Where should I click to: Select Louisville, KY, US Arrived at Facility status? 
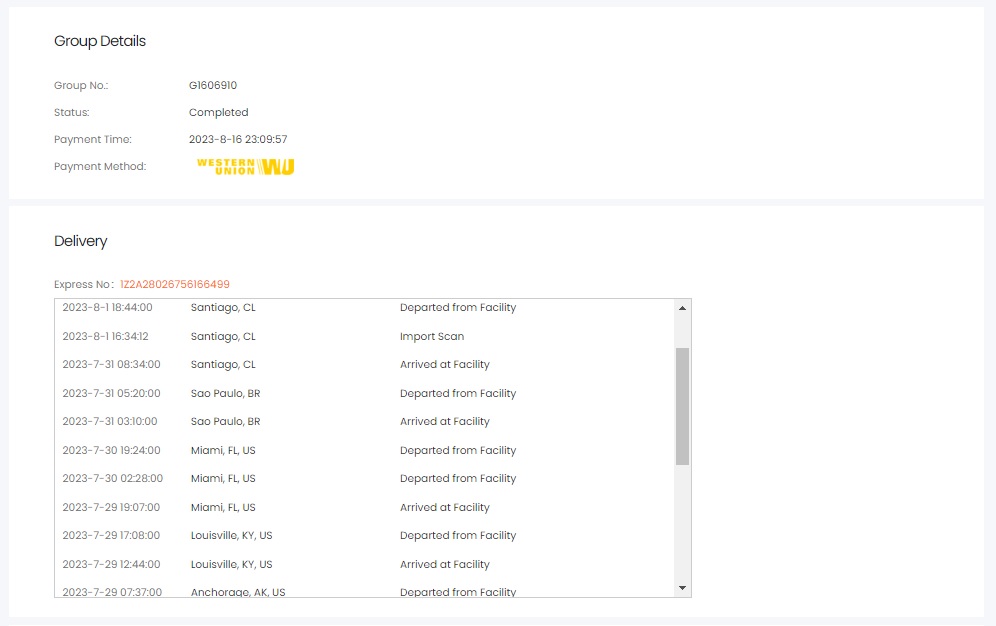[x=444, y=565]
